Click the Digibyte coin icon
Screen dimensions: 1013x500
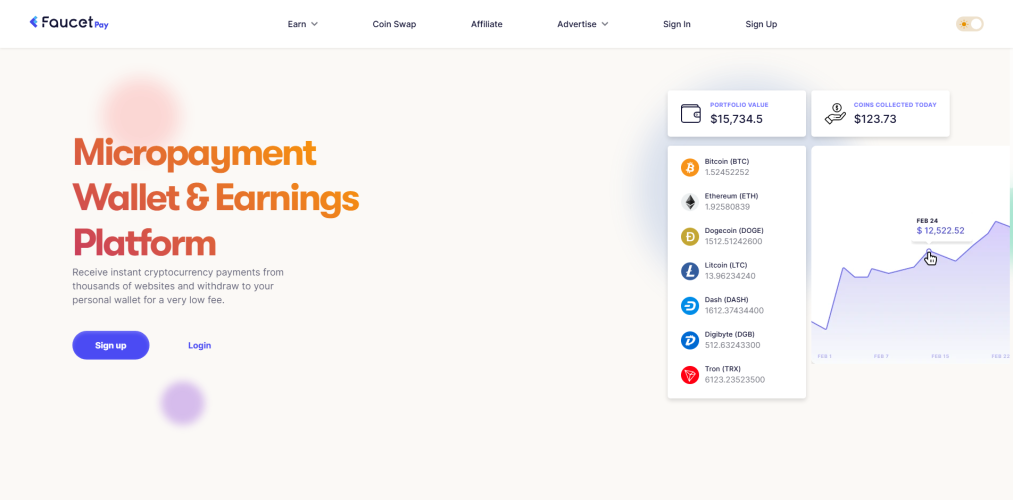690,340
